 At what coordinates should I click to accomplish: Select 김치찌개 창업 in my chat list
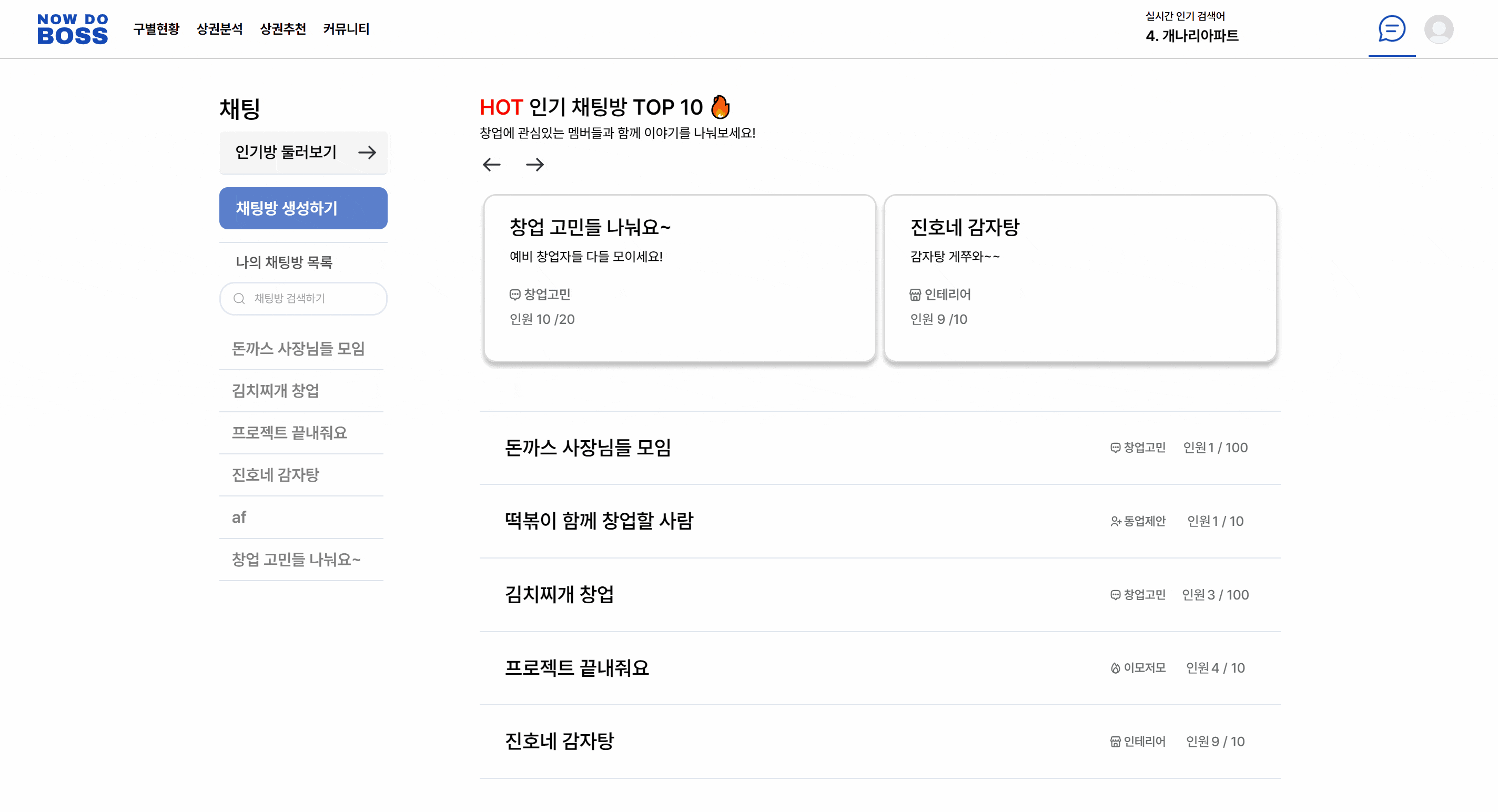click(276, 391)
